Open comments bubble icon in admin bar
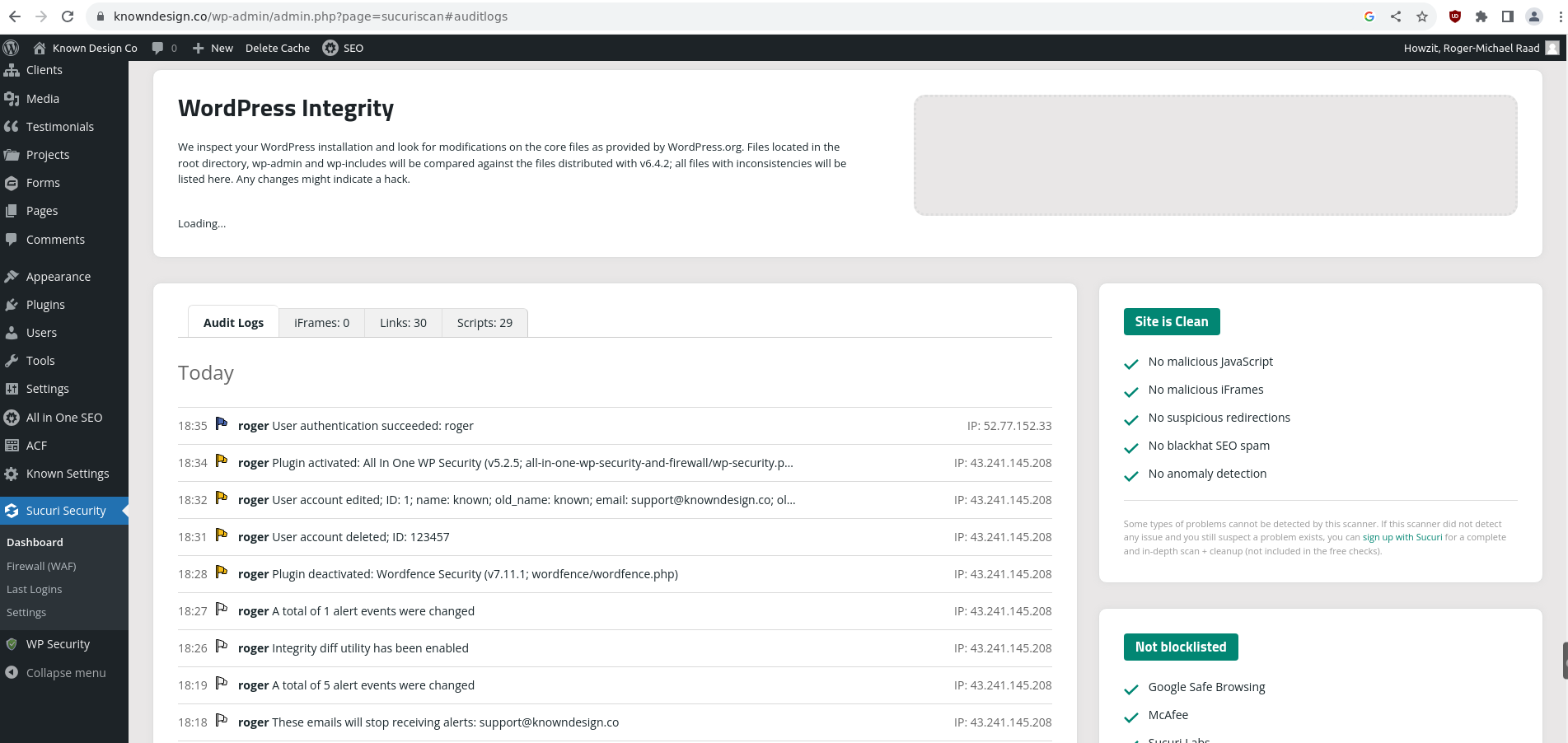1568x743 pixels. pos(157,48)
